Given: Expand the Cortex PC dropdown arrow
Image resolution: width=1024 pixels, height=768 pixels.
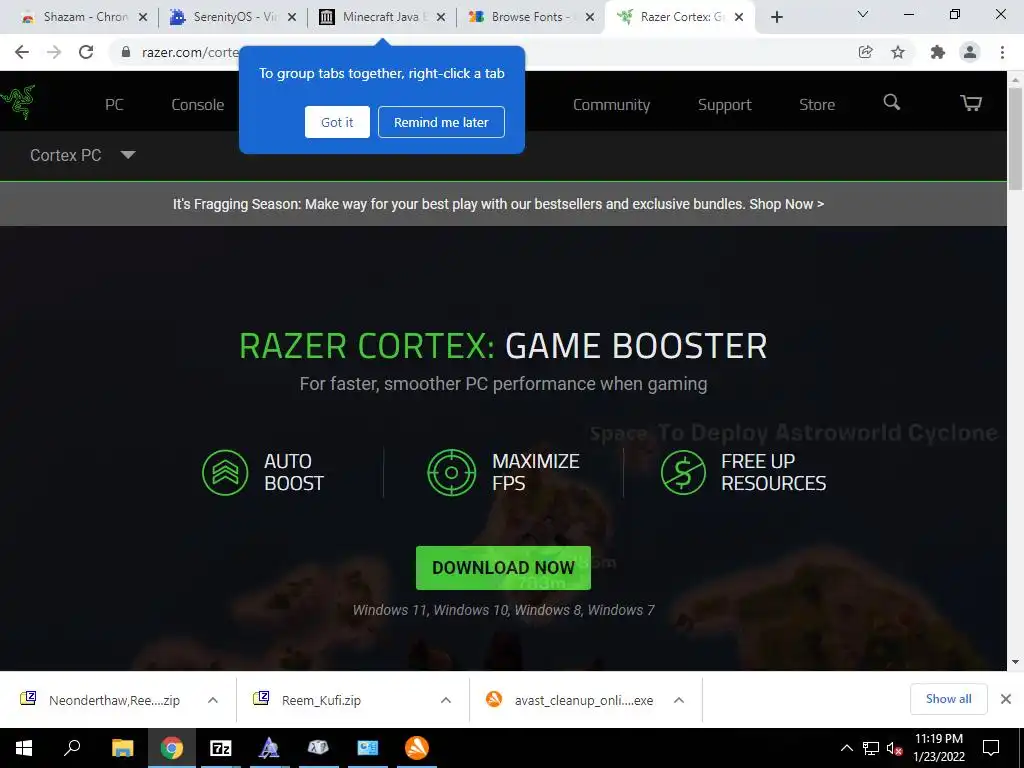Looking at the screenshot, I should tap(128, 155).
